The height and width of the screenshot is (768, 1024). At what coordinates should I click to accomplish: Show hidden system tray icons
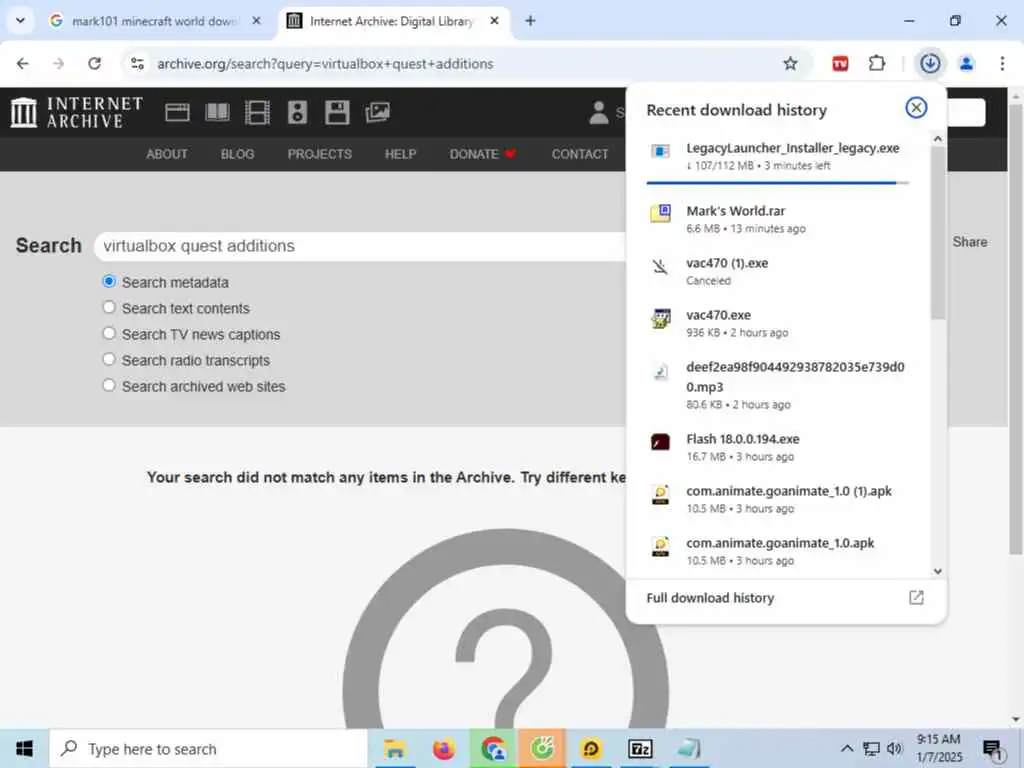click(x=847, y=748)
